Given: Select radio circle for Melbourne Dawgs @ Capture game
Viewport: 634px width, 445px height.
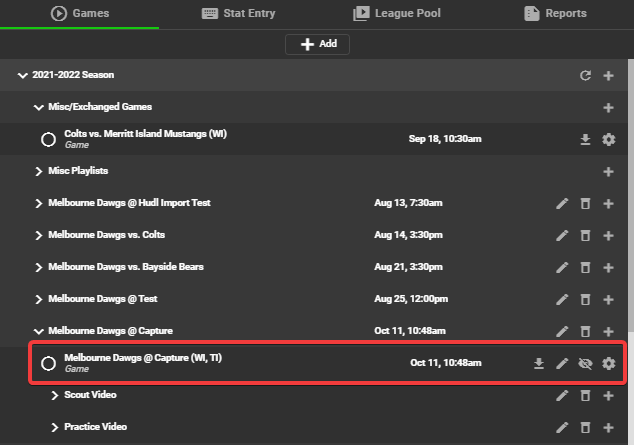Looking at the screenshot, I should pyautogui.click(x=49, y=363).
